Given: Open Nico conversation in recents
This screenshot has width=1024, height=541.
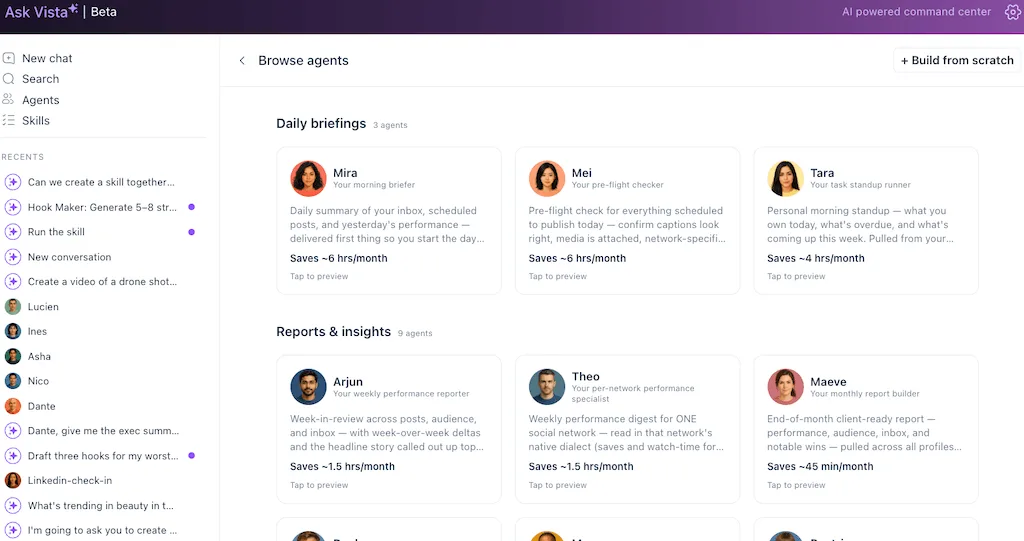Looking at the screenshot, I should (x=38, y=381).
